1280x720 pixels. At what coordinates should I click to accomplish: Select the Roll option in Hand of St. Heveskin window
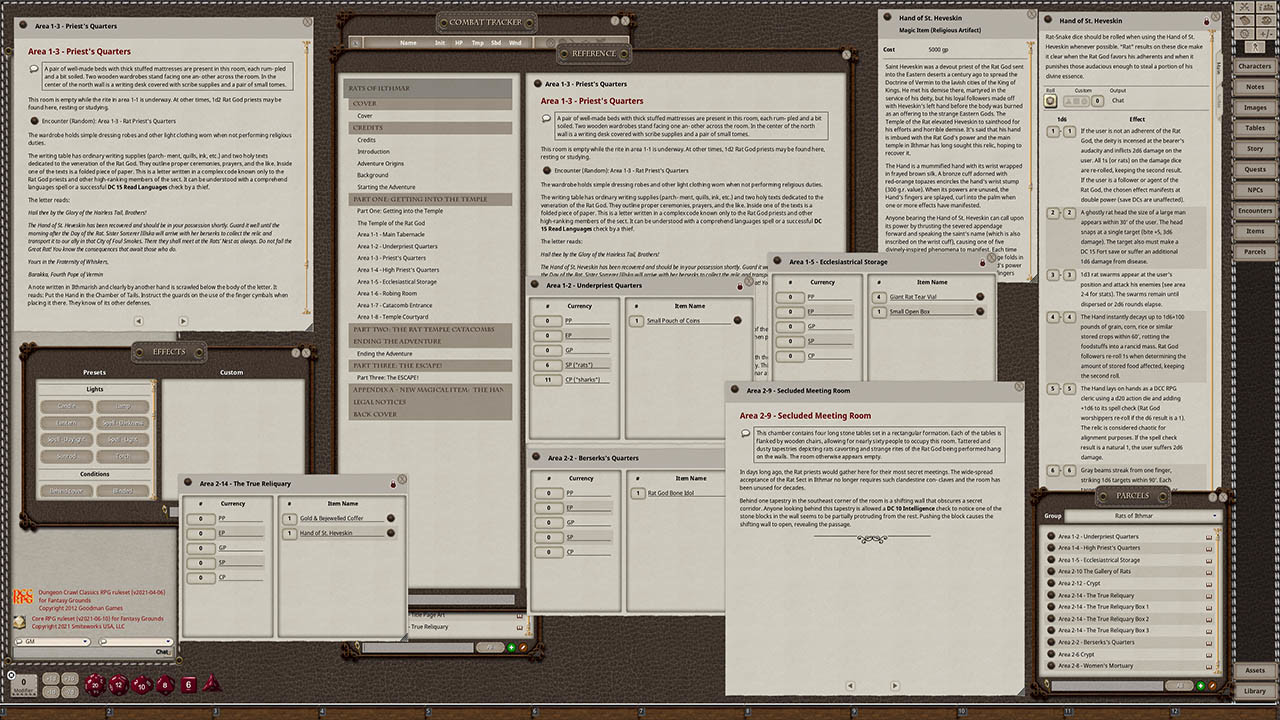(x=1050, y=100)
